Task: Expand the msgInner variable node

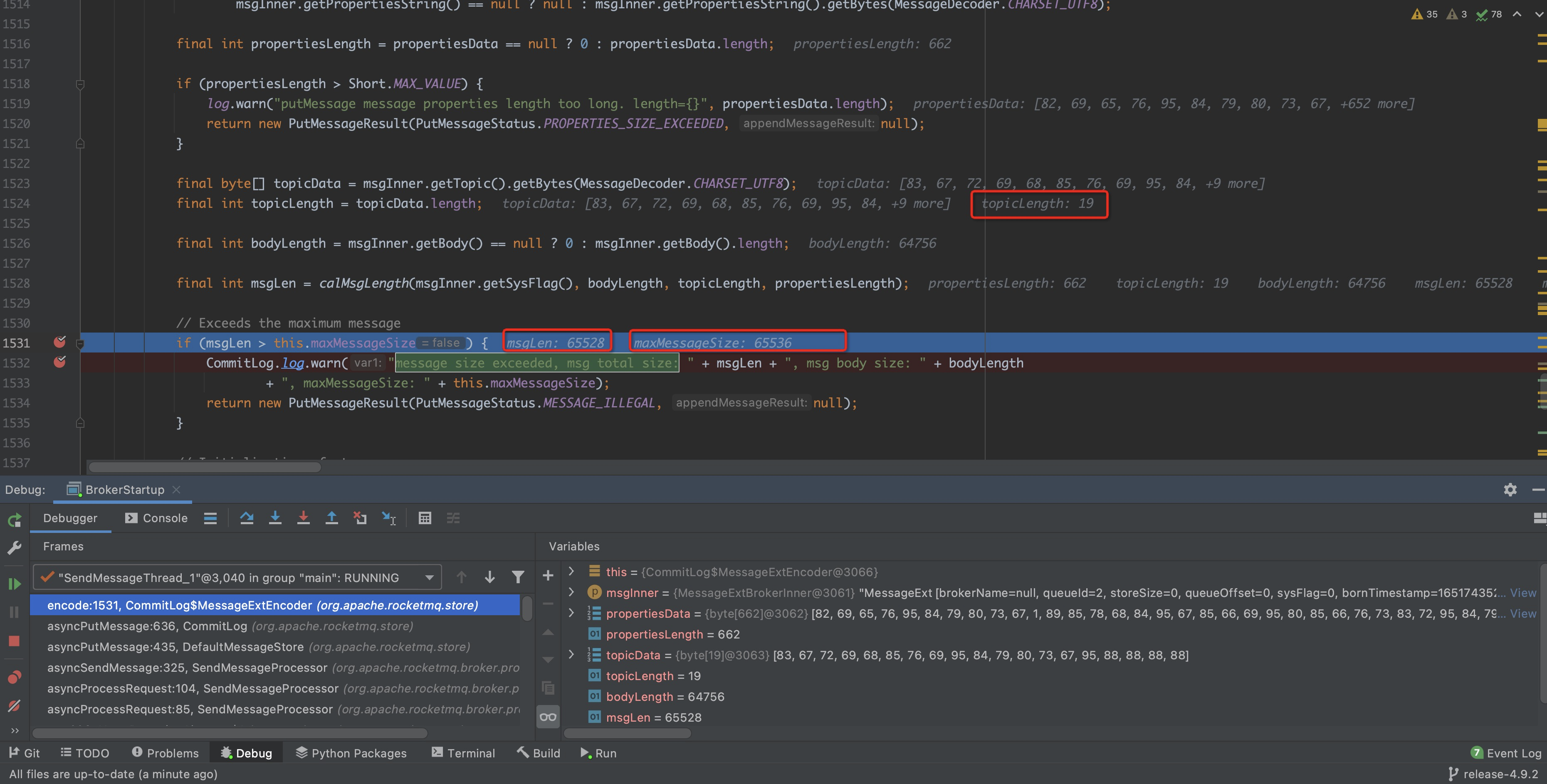Action: point(571,592)
